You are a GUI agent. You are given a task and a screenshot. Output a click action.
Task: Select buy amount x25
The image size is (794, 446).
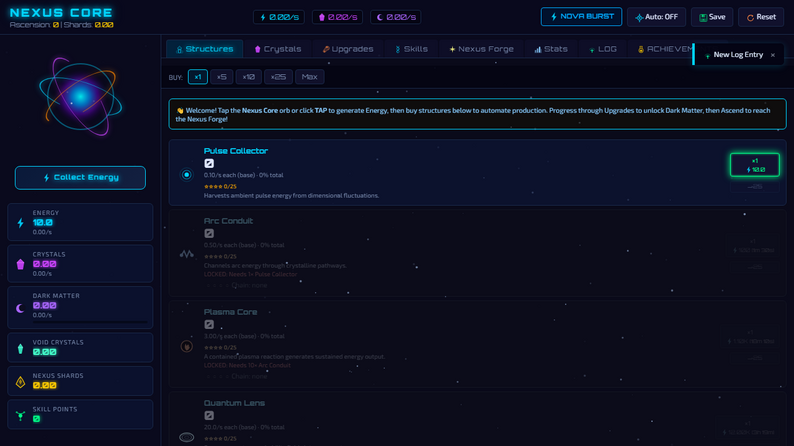(x=278, y=77)
